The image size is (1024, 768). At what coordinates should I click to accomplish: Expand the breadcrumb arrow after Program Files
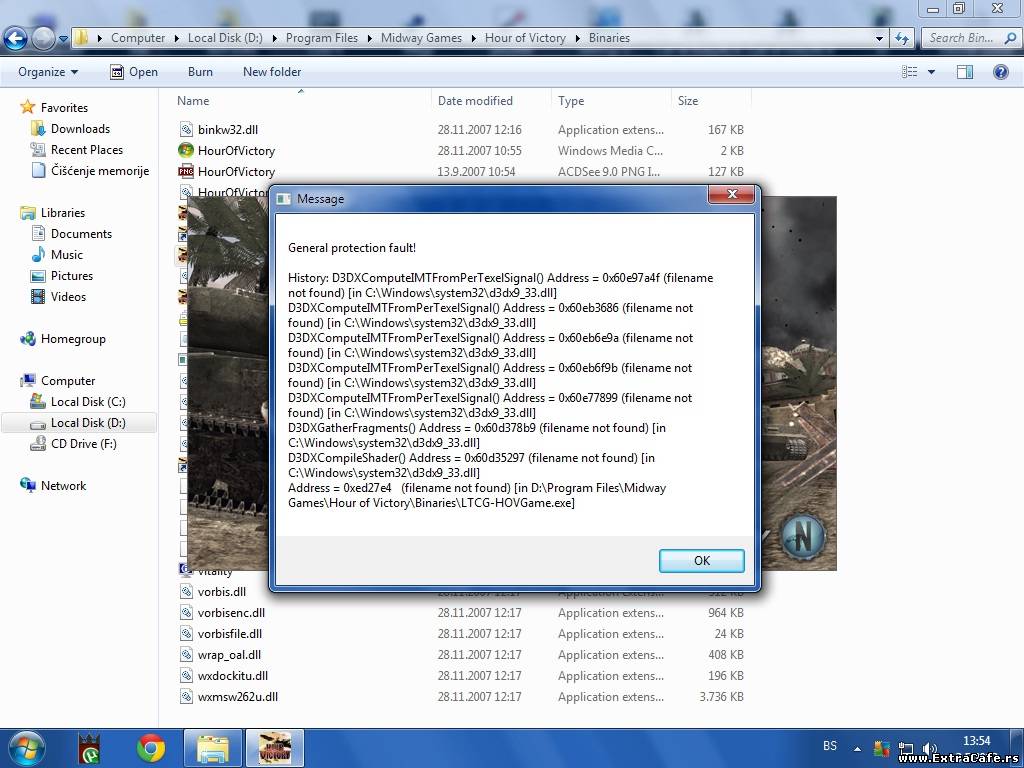[370, 38]
